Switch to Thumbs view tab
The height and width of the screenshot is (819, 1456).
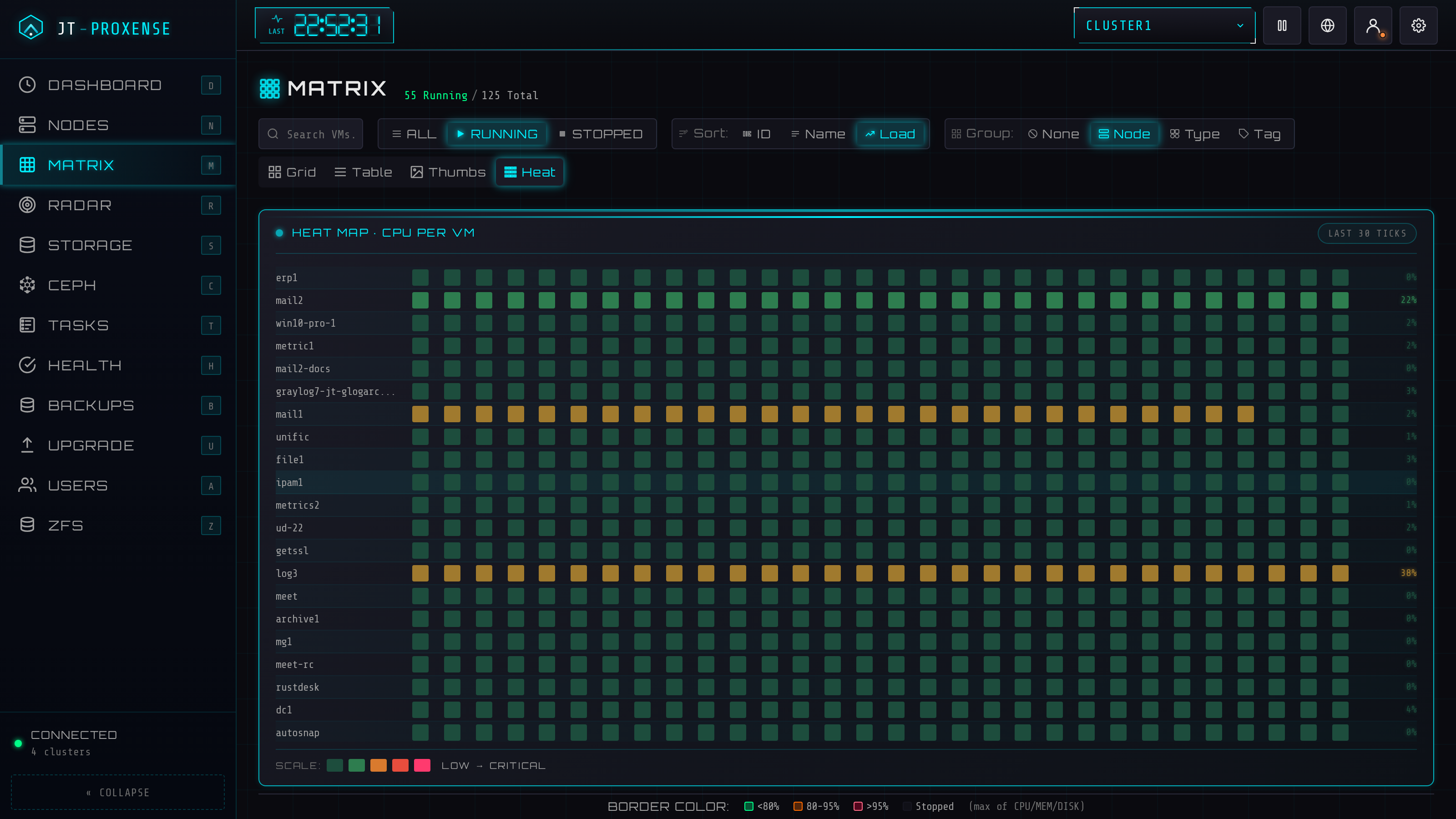[448, 172]
